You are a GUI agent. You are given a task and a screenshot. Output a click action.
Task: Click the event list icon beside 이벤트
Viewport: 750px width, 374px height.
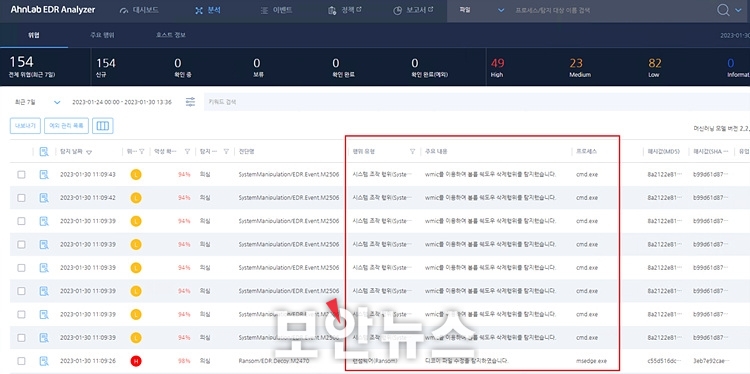[264, 11]
